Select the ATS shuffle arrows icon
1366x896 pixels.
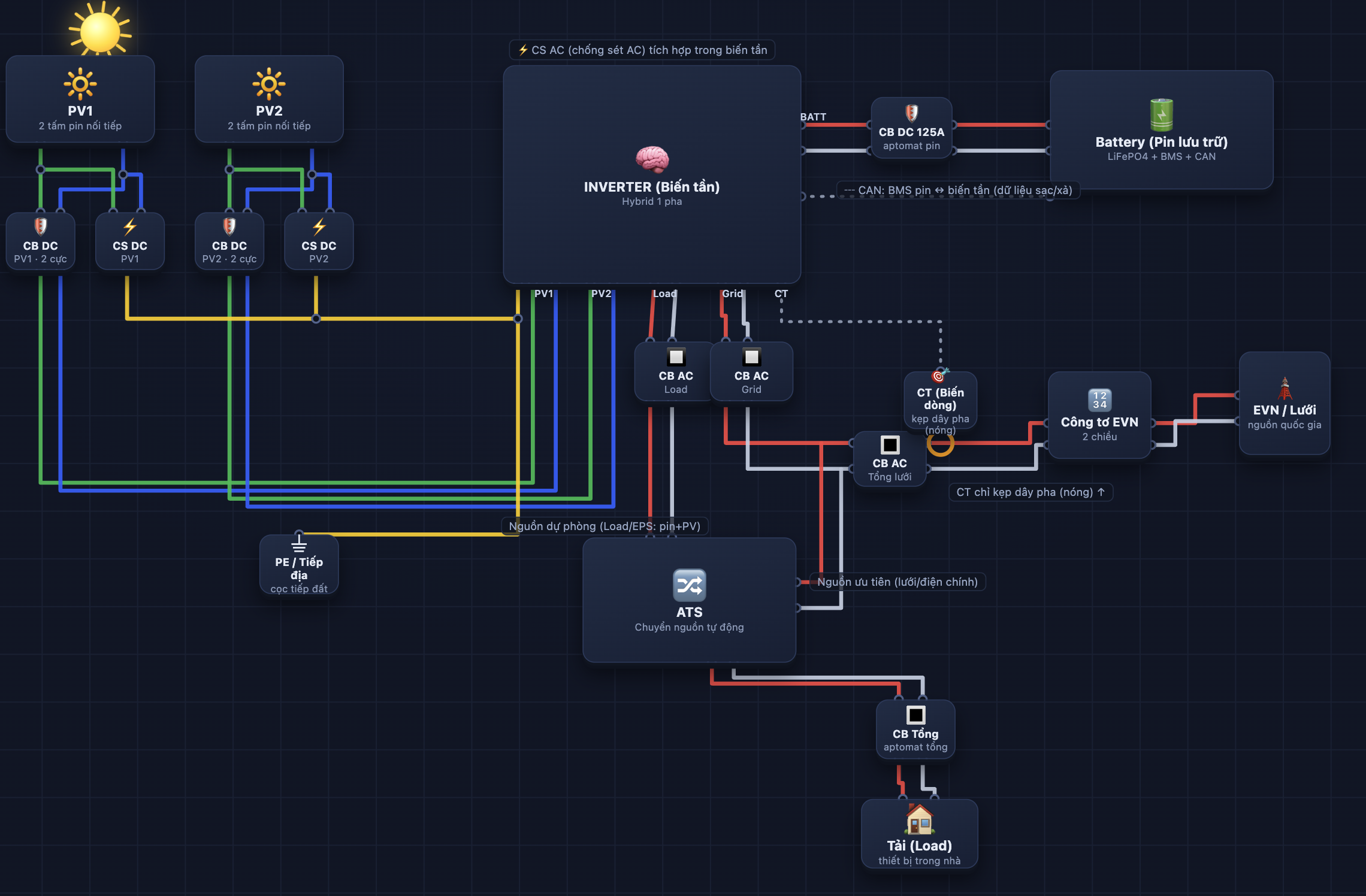click(x=689, y=585)
